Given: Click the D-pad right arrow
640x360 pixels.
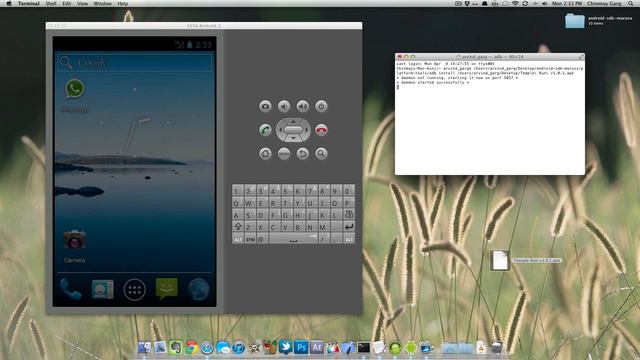Looking at the screenshot, I should click(306, 130).
